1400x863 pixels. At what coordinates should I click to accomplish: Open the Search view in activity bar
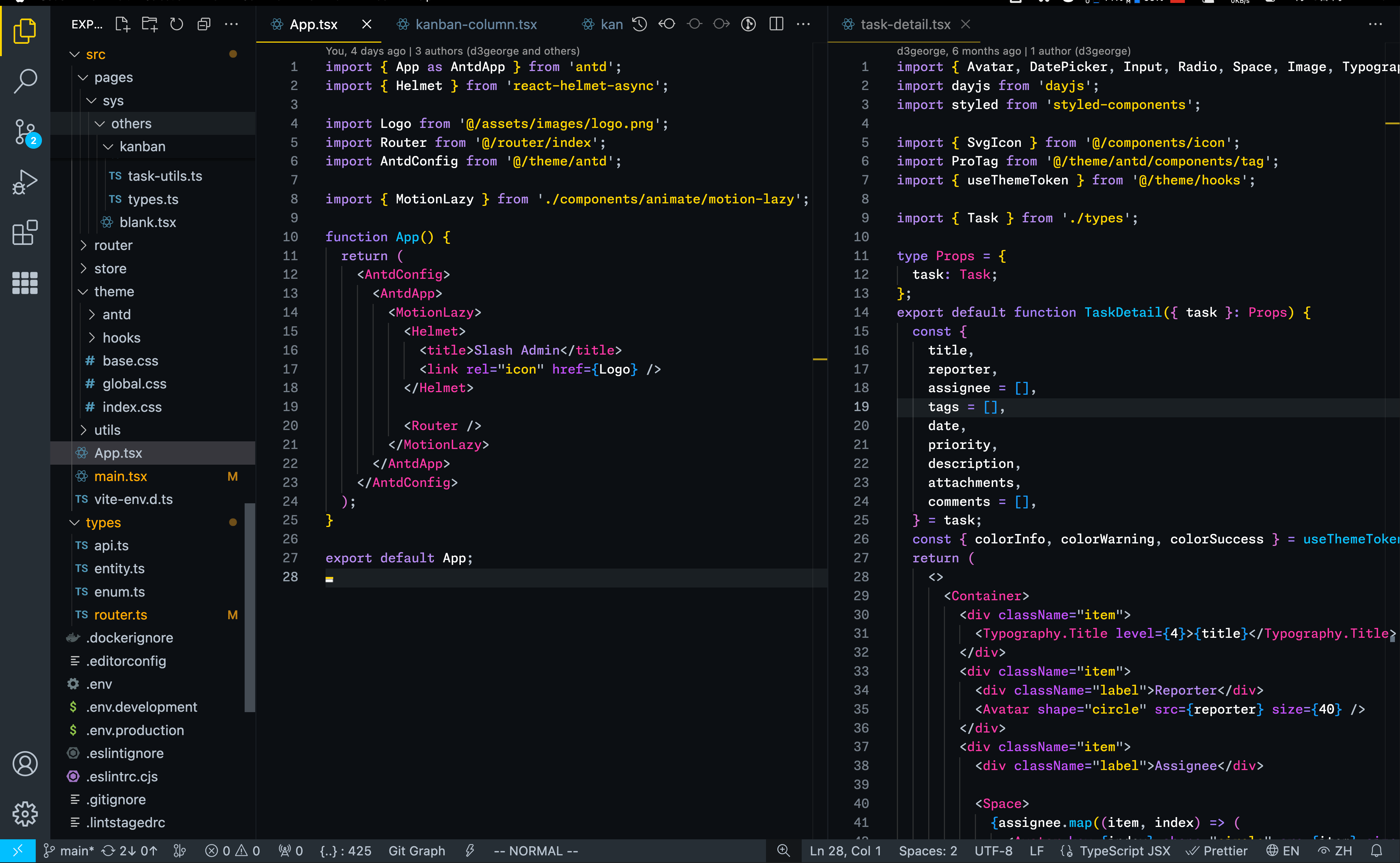(x=25, y=81)
